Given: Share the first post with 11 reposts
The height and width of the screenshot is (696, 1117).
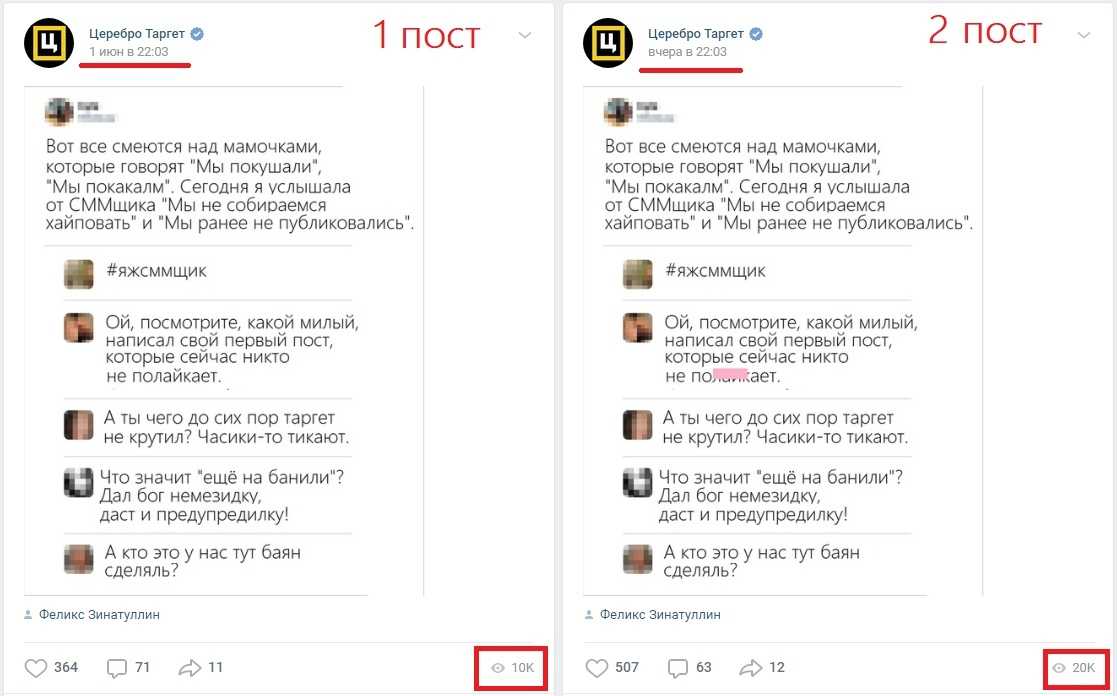Looking at the screenshot, I should [201, 668].
